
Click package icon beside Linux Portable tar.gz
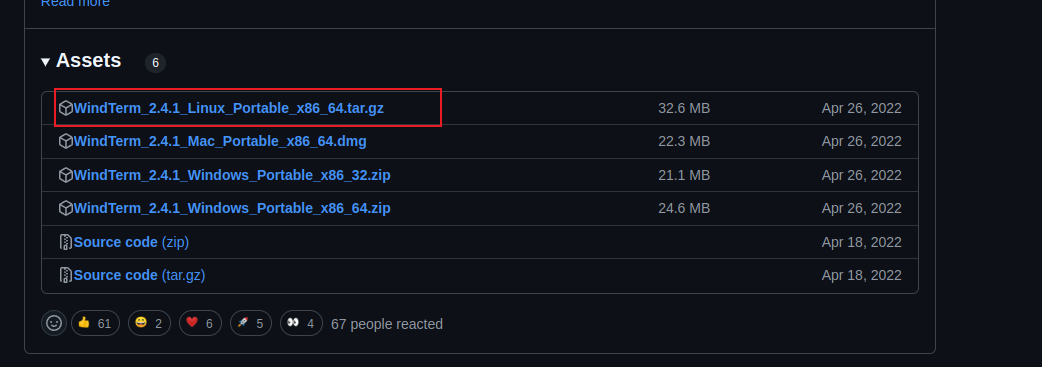click(66, 108)
